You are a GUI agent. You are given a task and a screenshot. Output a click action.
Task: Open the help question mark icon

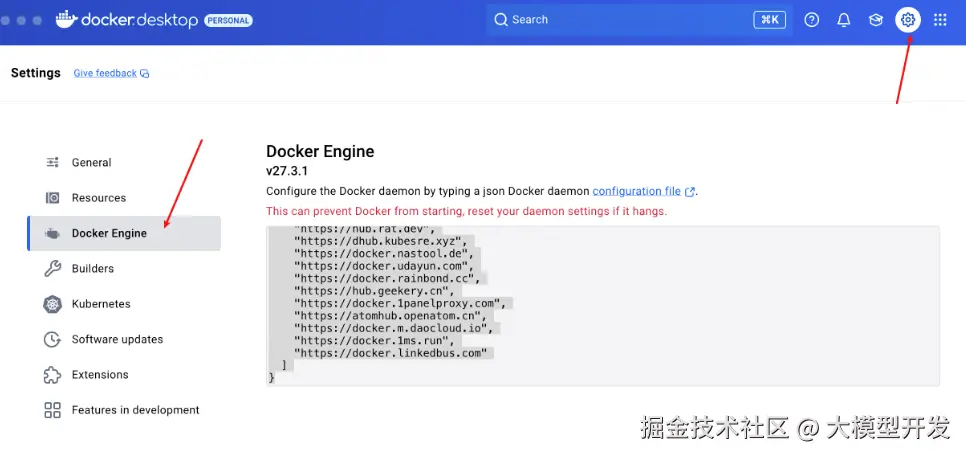812,20
